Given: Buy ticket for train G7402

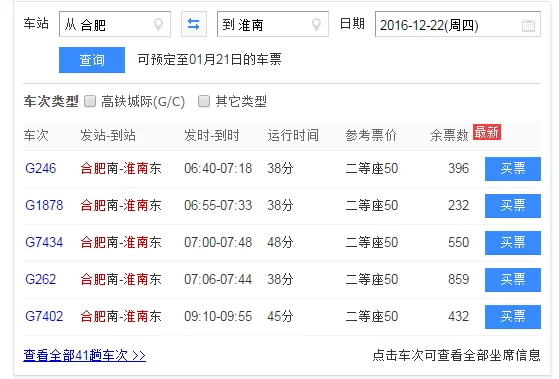Looking at the screenshot, I should 513,317.
